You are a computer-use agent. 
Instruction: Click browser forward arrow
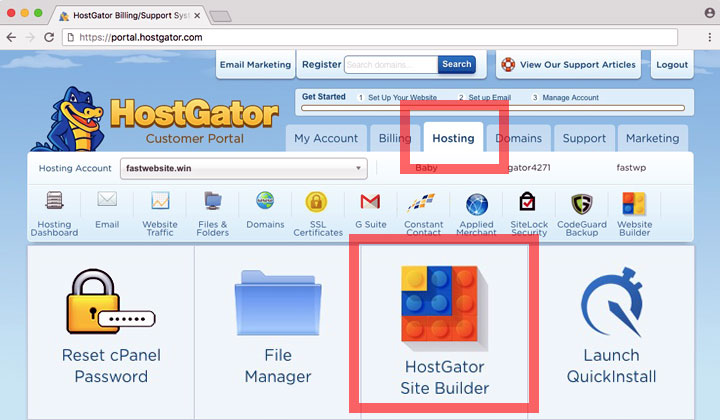[x=30, y=37]
